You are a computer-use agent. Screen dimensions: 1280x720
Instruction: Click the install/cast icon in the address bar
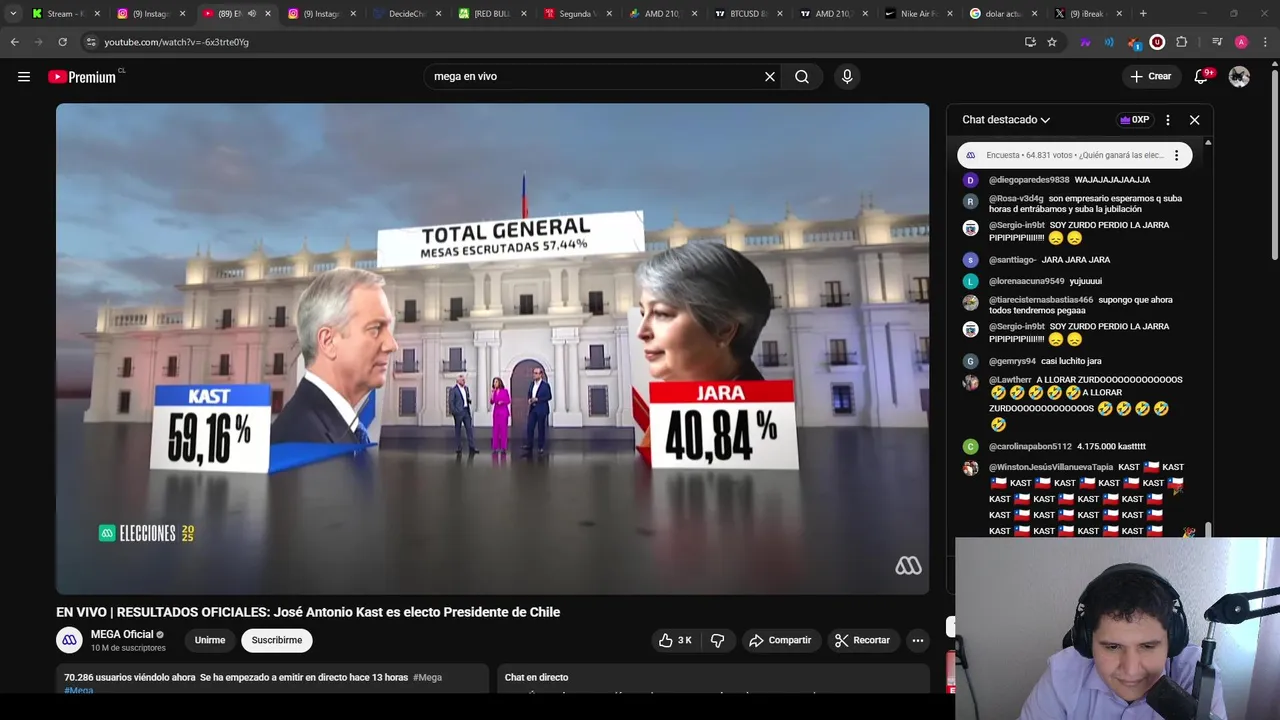pos(1030,42)
